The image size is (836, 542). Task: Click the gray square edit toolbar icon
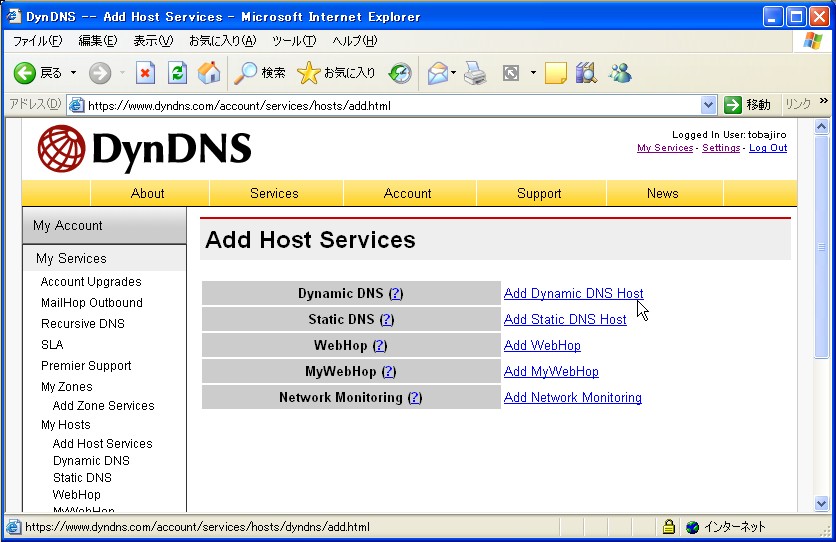point(511,73)
